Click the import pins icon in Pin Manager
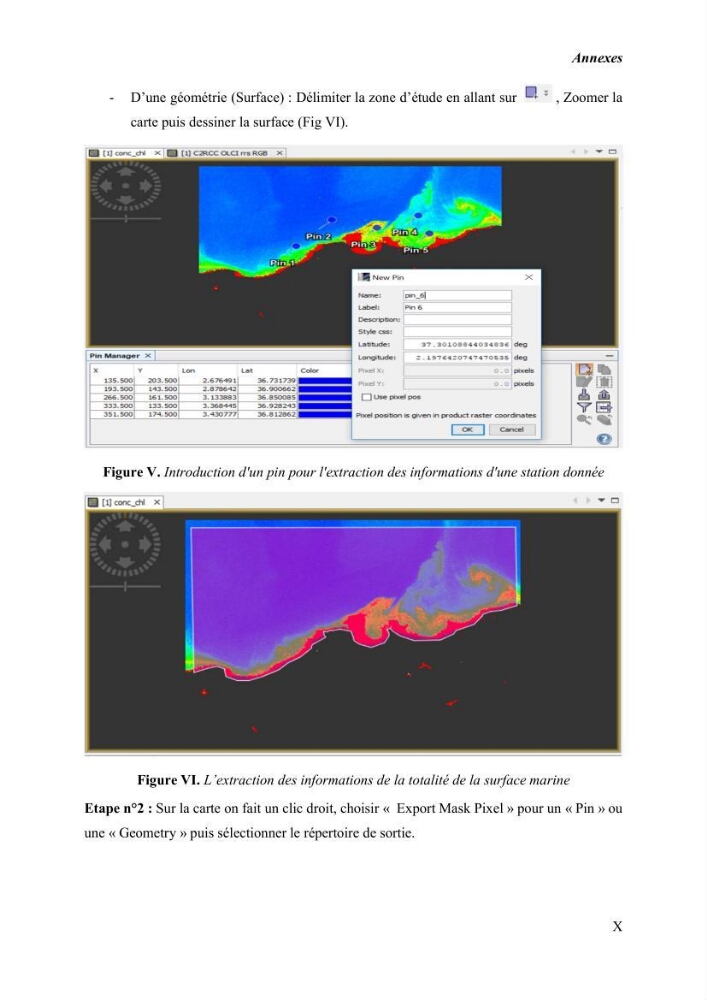The image size is (707, 1000). click(584, 395)
